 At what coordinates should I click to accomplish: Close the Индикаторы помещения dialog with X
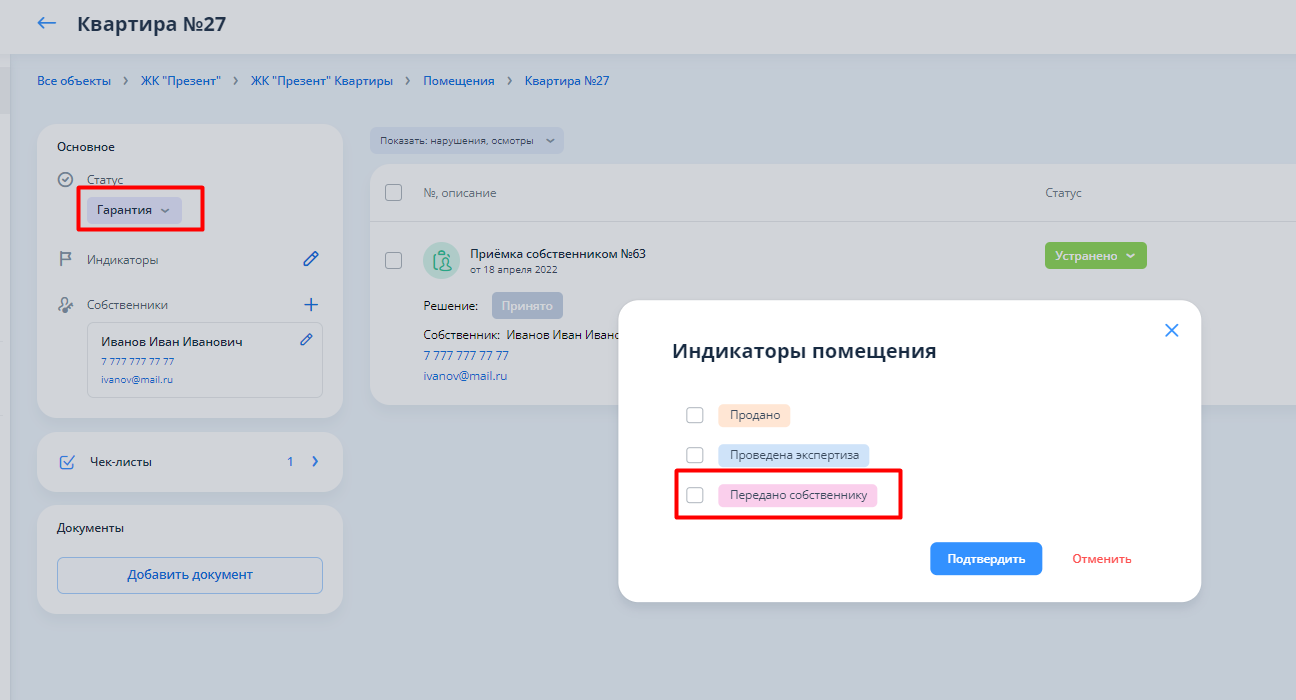1172,330
